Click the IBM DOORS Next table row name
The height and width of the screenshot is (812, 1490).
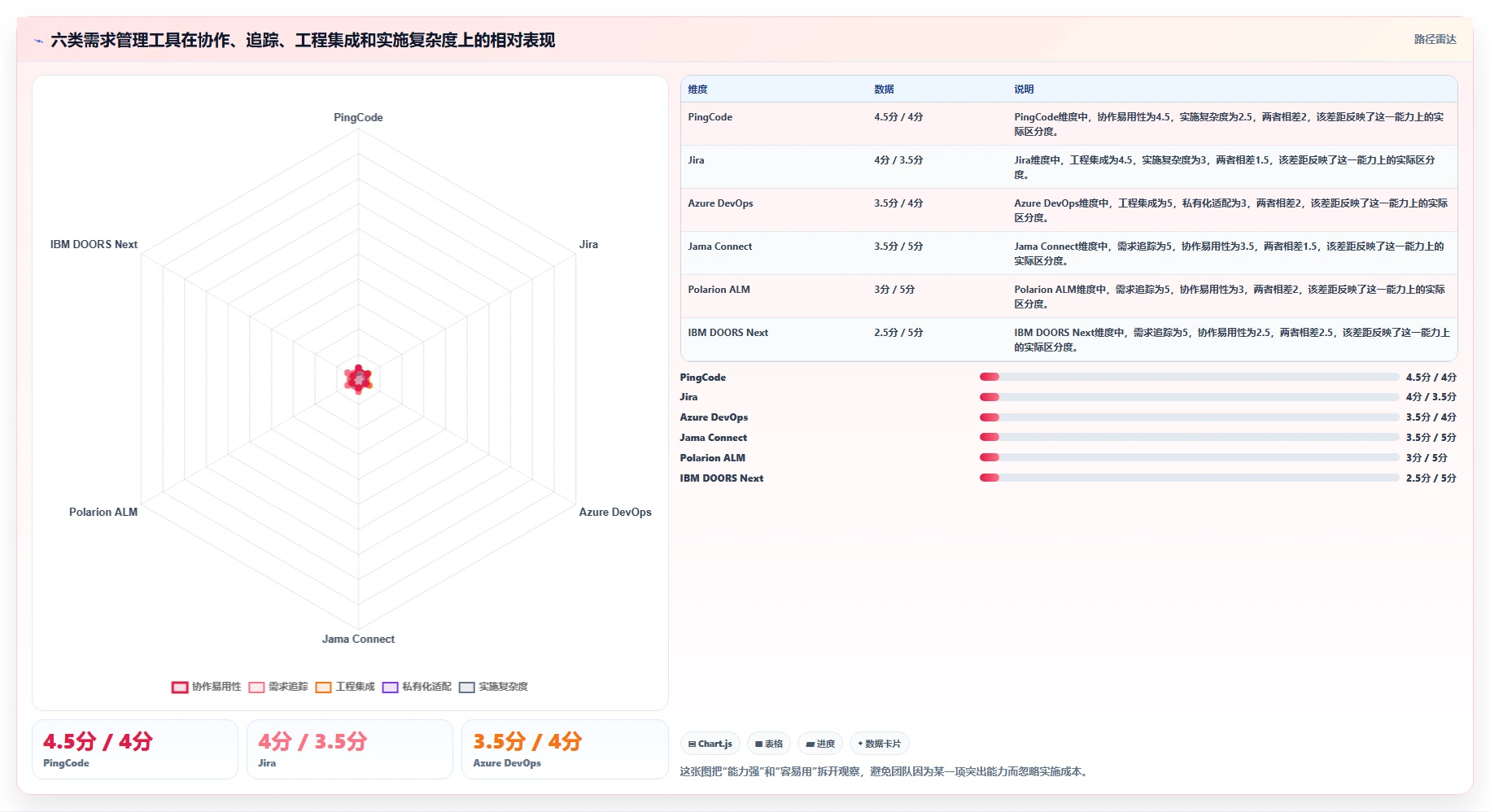pyautogui.click(x=728, y=333)
